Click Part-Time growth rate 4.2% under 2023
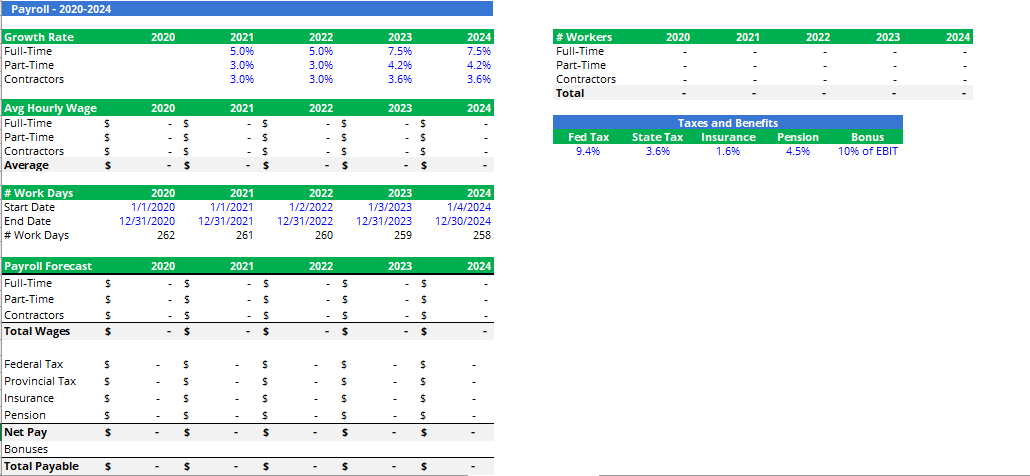Image resolution: width=1030 pixels, height=476 pixels. click(x=400, y=65)
